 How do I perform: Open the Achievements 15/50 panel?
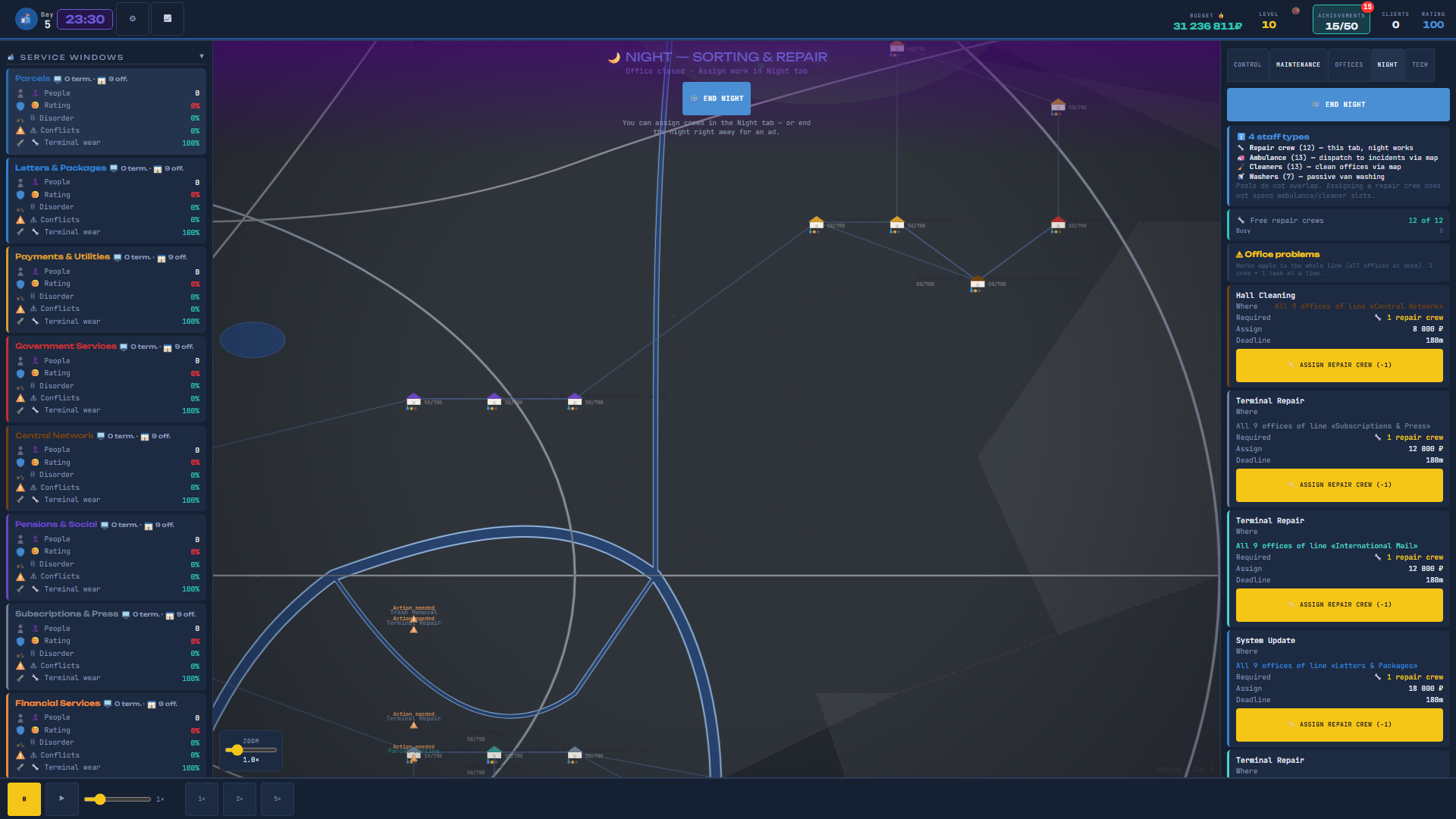pyautogui.click(x=1341, y=20)
